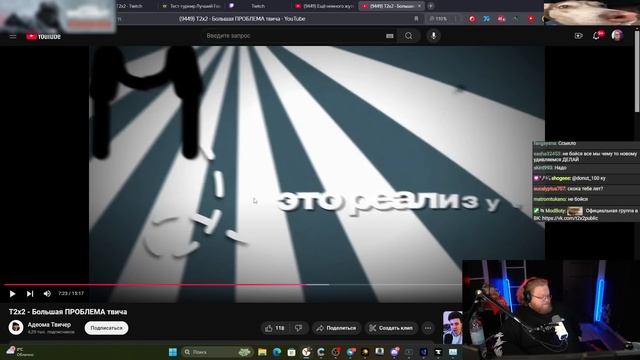Open the YouTube account avatar menu
Screen dimensions: 640x360
[617, 36]
